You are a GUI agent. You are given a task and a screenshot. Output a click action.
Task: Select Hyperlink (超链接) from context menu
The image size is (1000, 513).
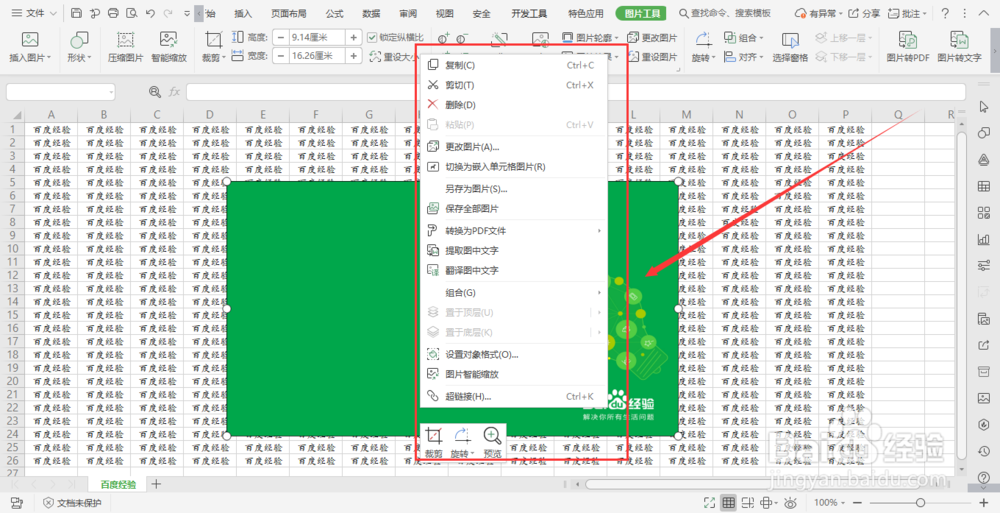[513, 396]
